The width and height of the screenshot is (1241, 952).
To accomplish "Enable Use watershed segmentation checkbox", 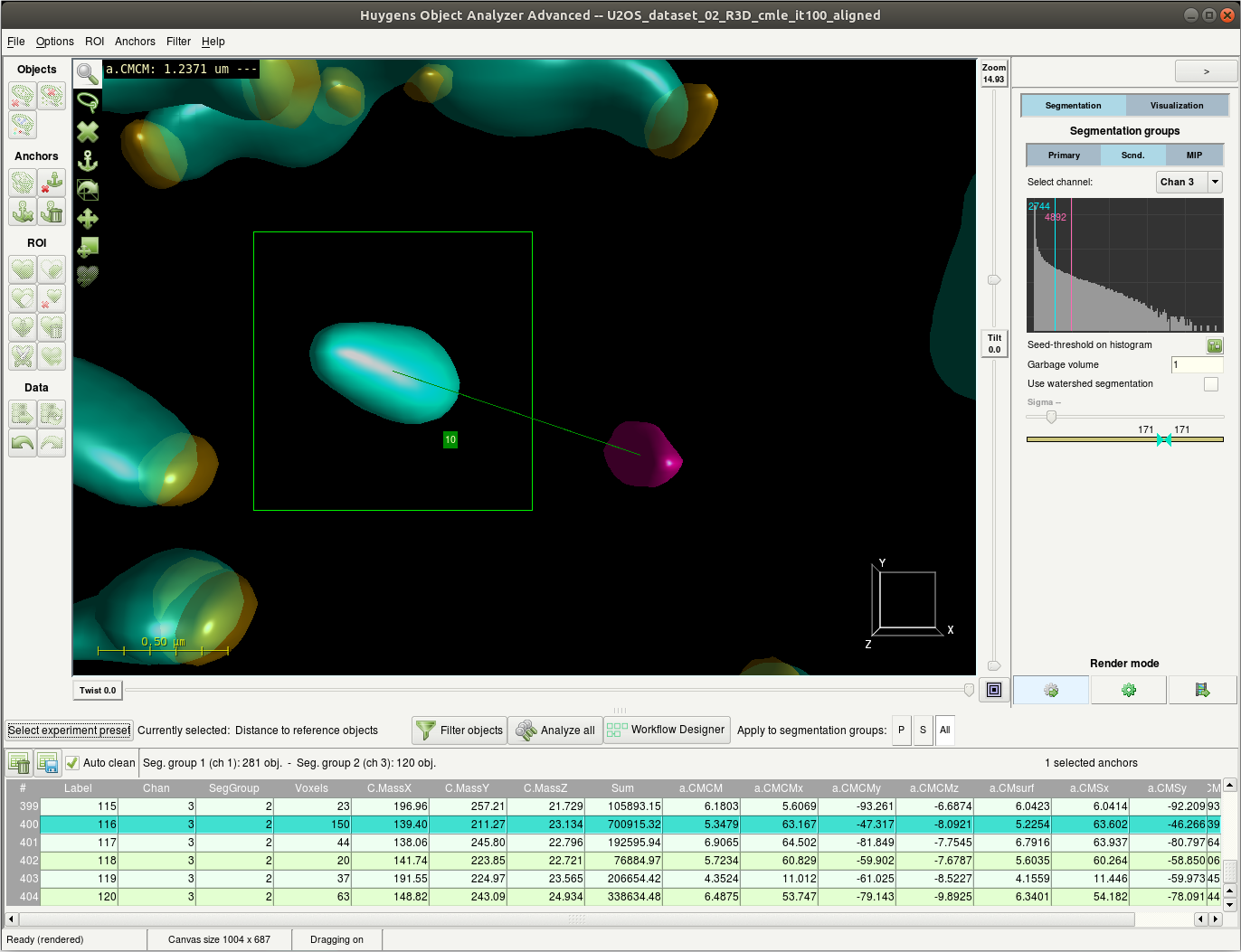I will (1211, 384).
